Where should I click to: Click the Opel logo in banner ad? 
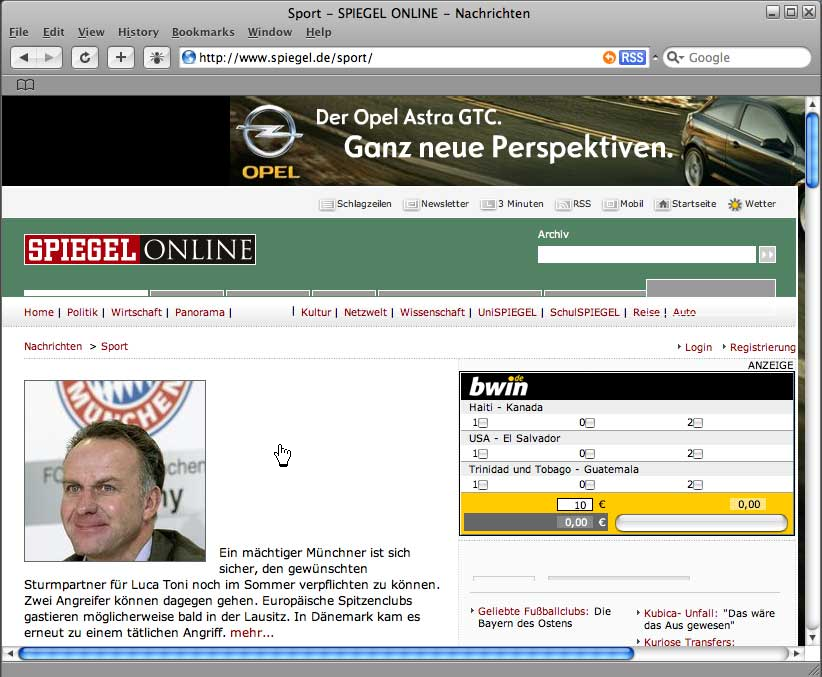(x=270, y=142)
